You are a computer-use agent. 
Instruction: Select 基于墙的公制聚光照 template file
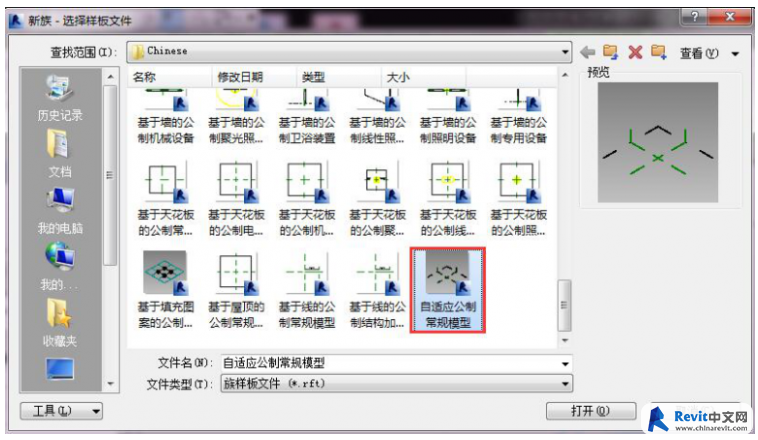coord(236,117)
